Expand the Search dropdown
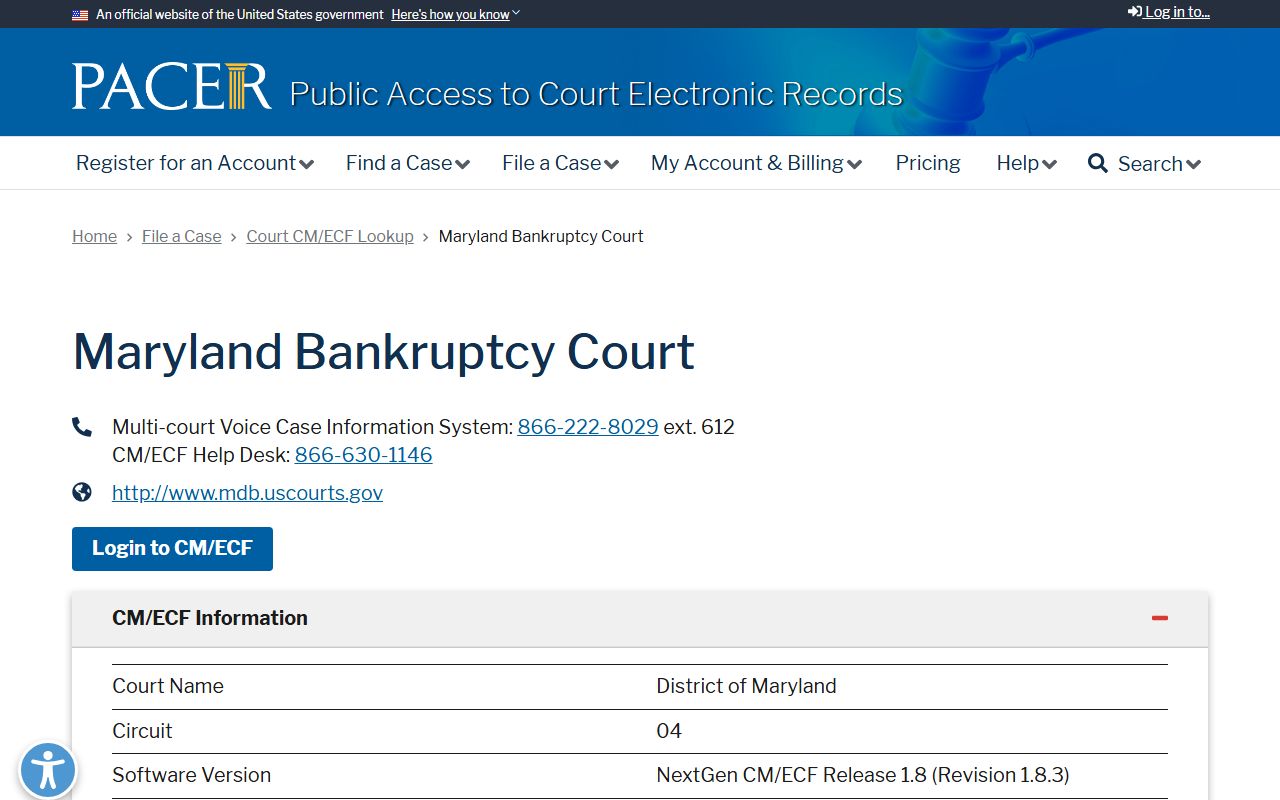The width and height of the screenshot is (1280, 800). click(1159, 163)
